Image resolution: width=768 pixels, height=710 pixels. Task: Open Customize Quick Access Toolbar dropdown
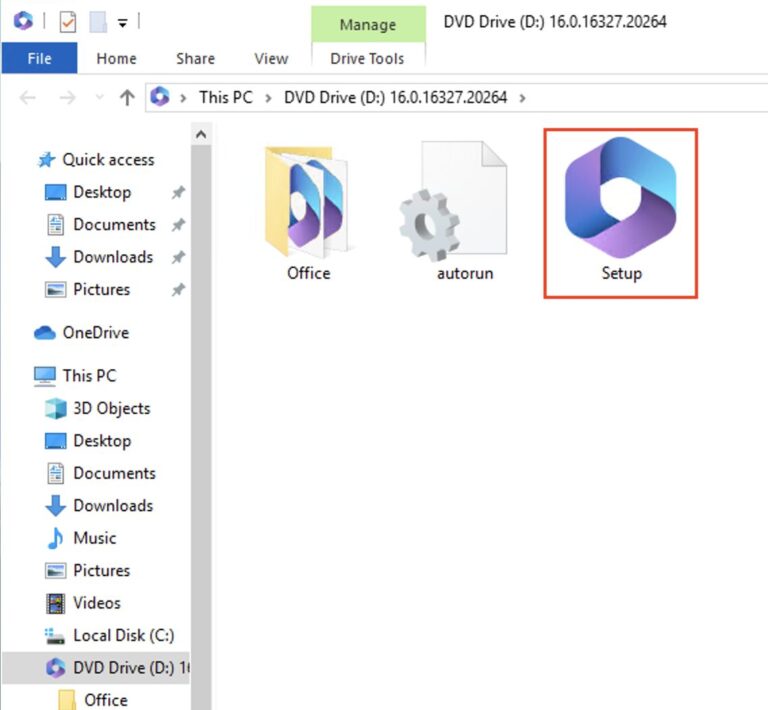click(122, 23)
